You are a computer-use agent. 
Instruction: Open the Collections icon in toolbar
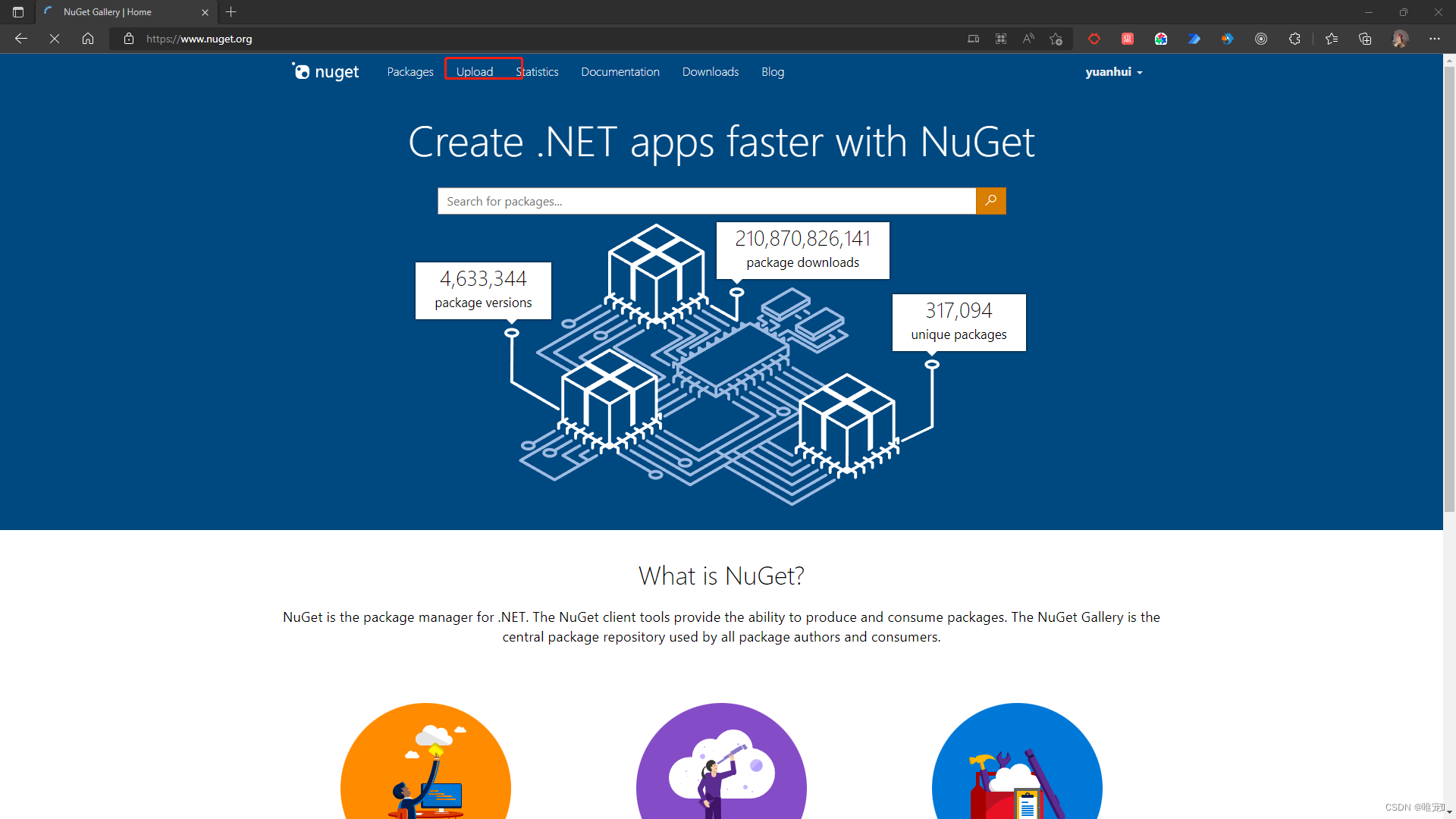(x=1365, y=39)
